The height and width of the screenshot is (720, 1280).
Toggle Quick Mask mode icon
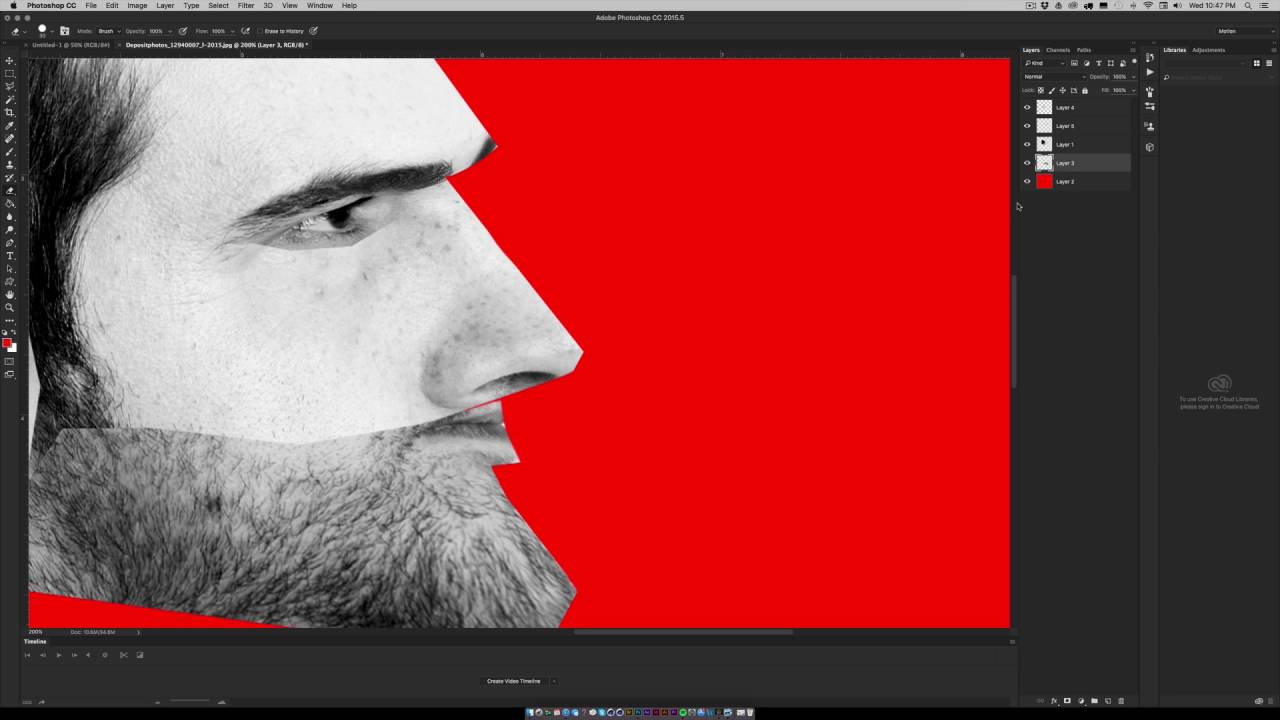tap(10, 362)
